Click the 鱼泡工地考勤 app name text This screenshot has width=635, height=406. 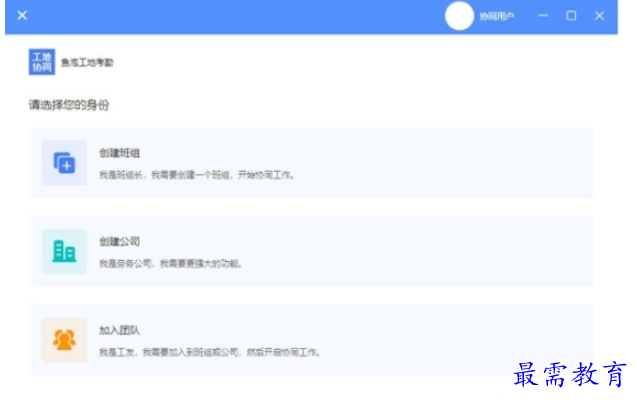pyautogui.click(x=87, y=62)
